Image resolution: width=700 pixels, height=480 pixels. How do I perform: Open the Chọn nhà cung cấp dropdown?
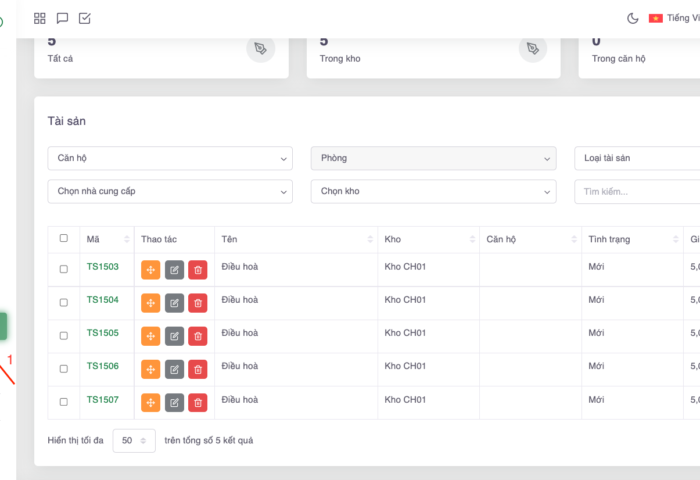[170, 191]
